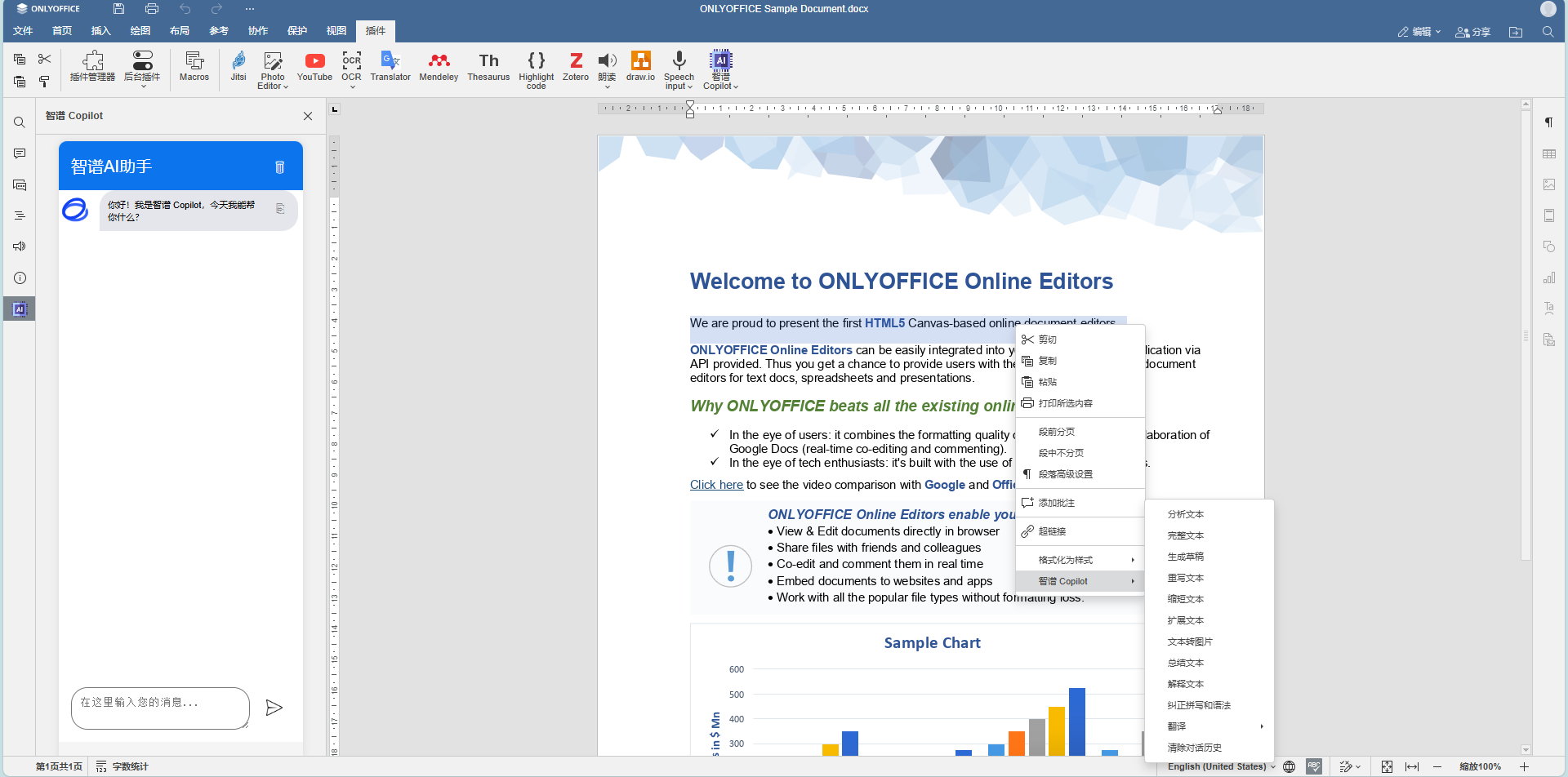Click the save icon in title bar
Image resolution: width=1568 pixels, height=777 pixels.
[118, 9]
